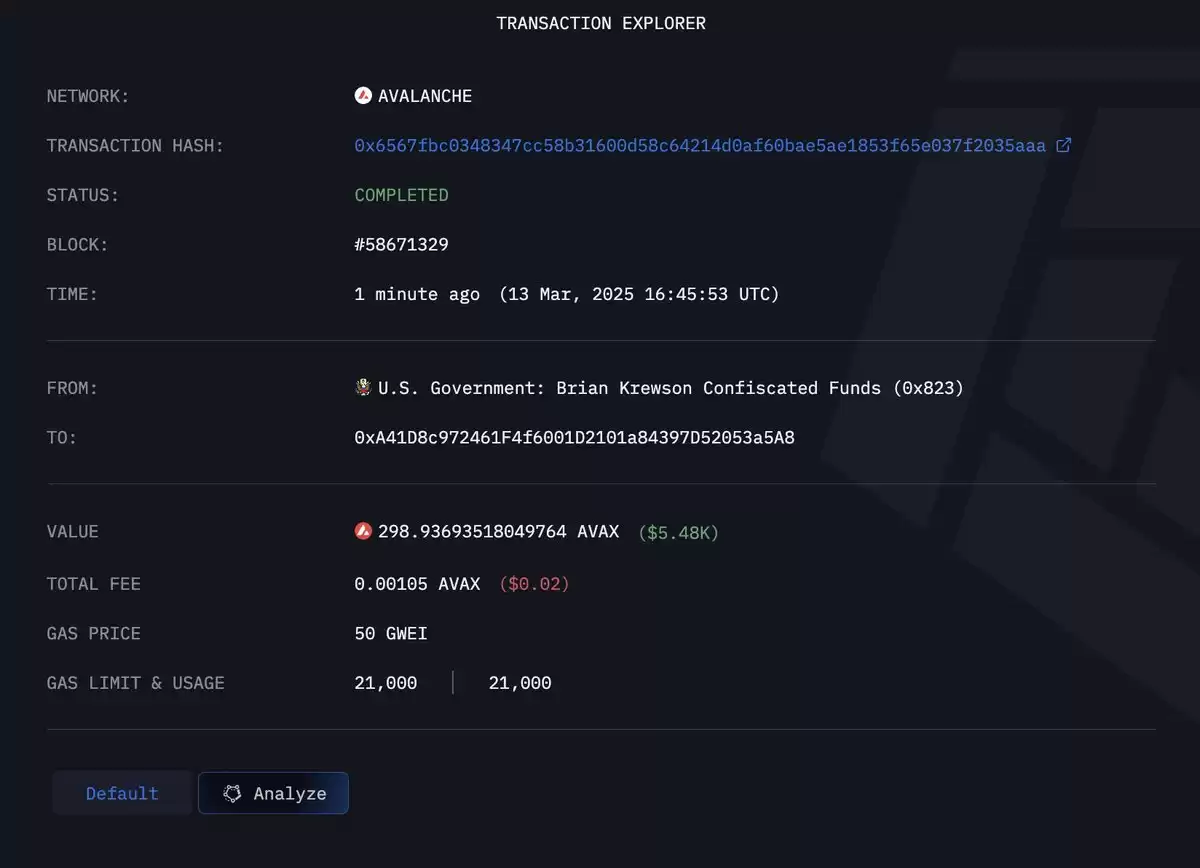Click the BLOCK: label
This screenshot has width=1200, height=868.
77,245
